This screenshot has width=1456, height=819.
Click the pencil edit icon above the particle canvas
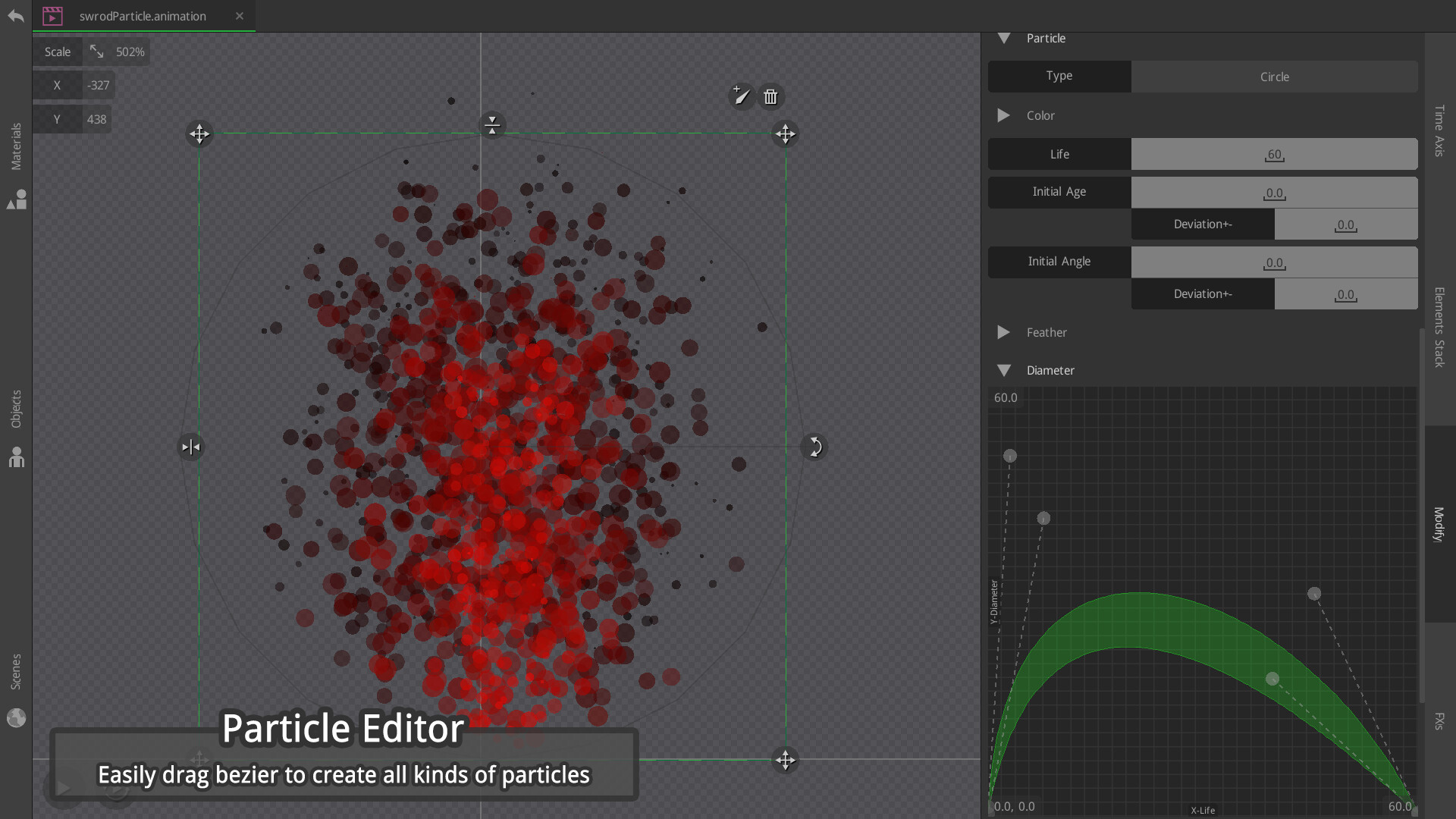click(741, 96)
